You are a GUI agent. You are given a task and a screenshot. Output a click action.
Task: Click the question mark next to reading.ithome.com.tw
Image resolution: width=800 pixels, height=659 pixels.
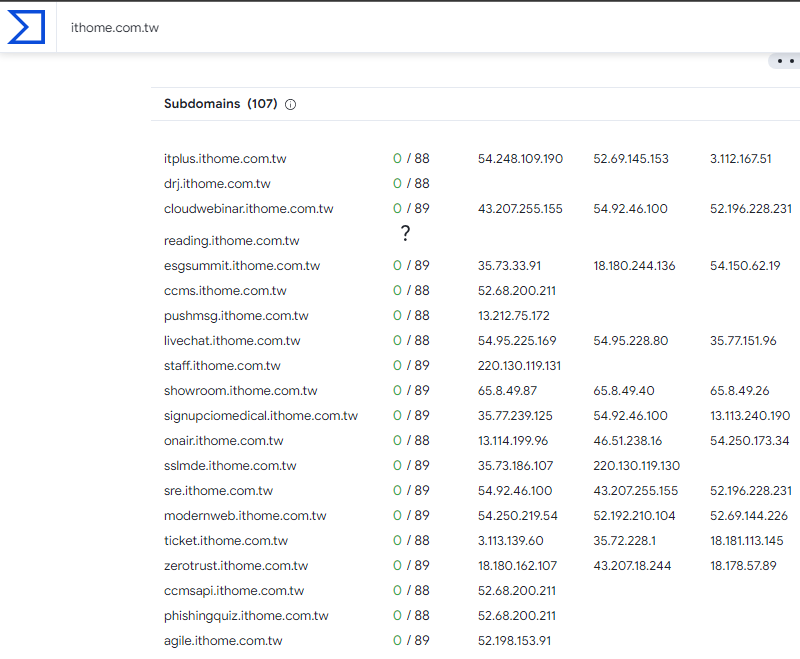click(x=405, y=233)
